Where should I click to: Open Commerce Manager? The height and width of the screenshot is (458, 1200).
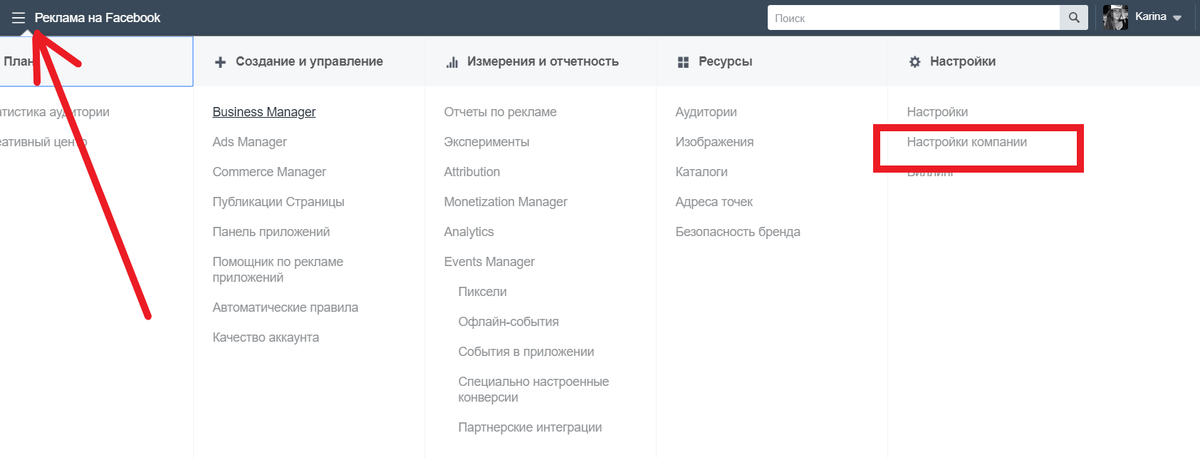click(x=269, y=172)
